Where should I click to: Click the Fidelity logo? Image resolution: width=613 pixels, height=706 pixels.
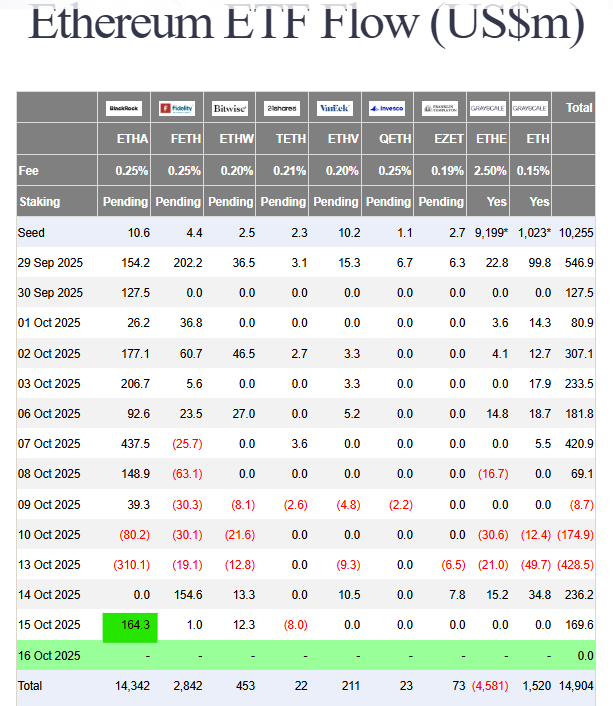[178, 108]
